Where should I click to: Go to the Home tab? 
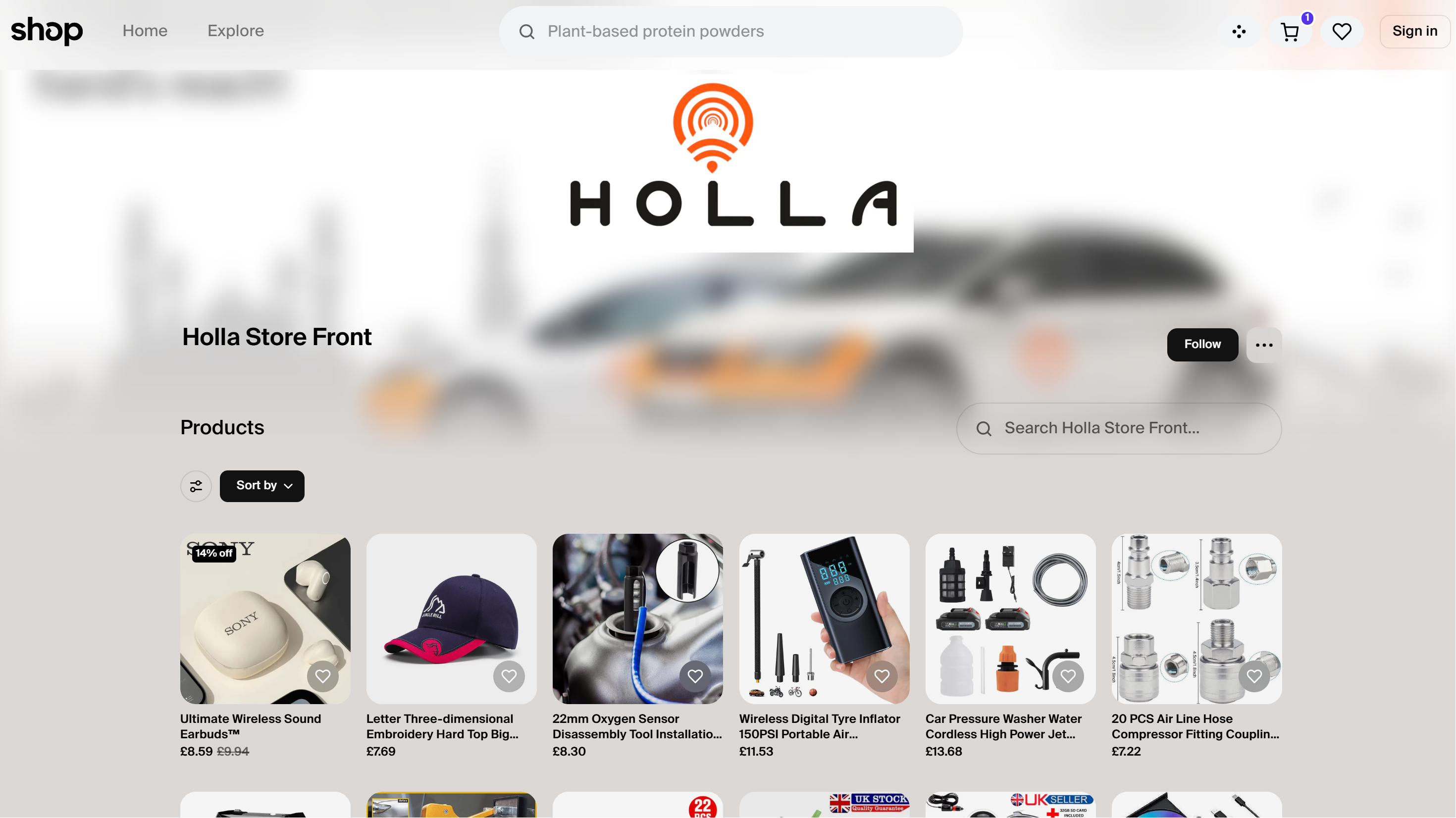click(145, 31)
